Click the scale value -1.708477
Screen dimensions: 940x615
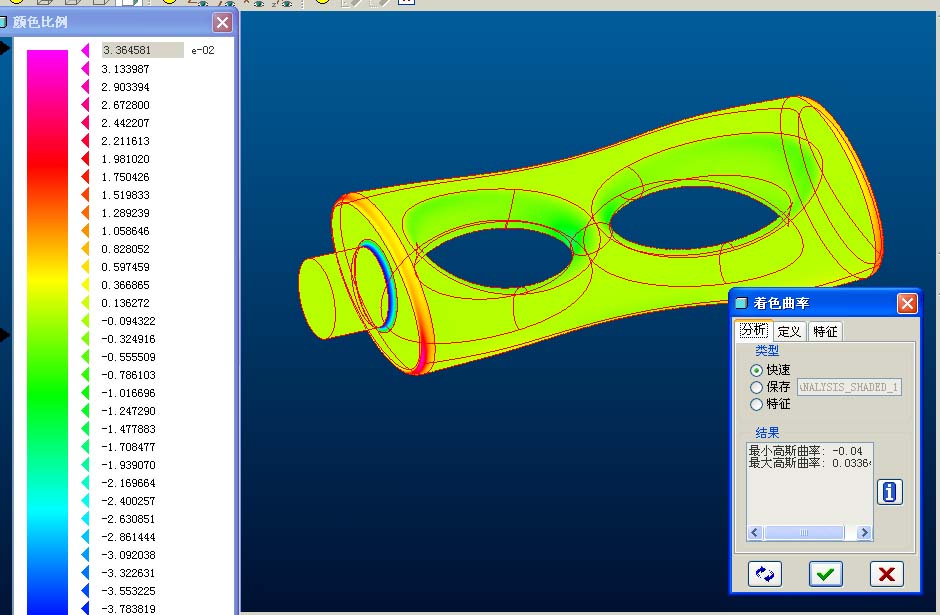coord(128,447)
